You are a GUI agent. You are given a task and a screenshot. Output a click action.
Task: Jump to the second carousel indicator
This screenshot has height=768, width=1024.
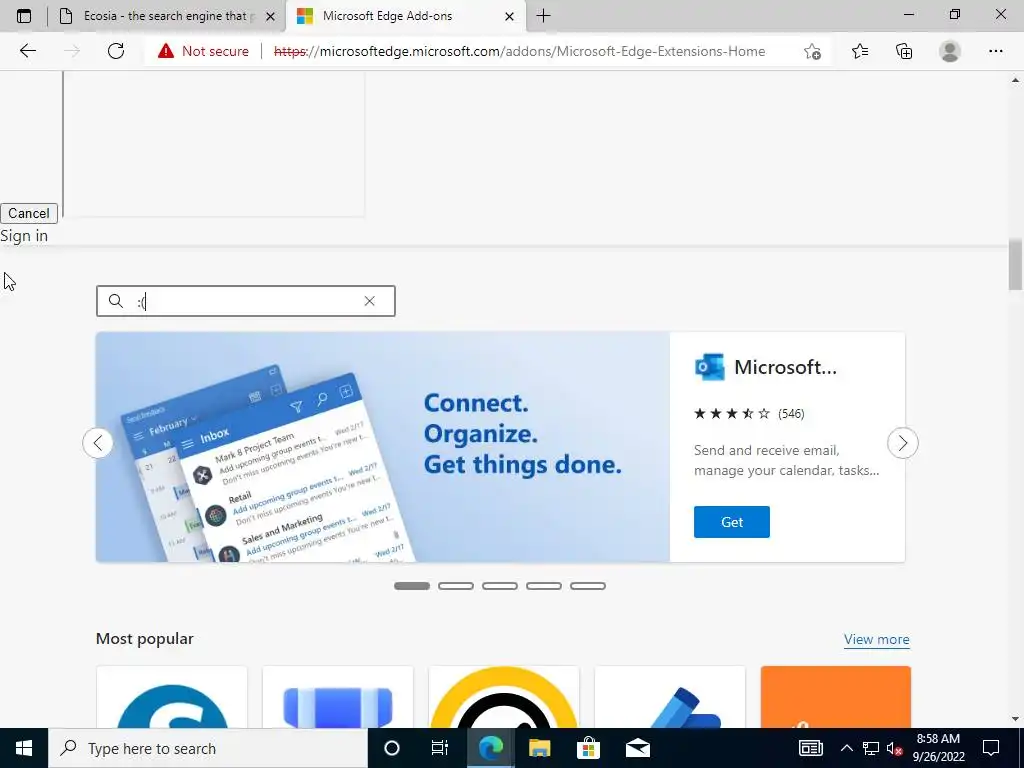point(456,586)
